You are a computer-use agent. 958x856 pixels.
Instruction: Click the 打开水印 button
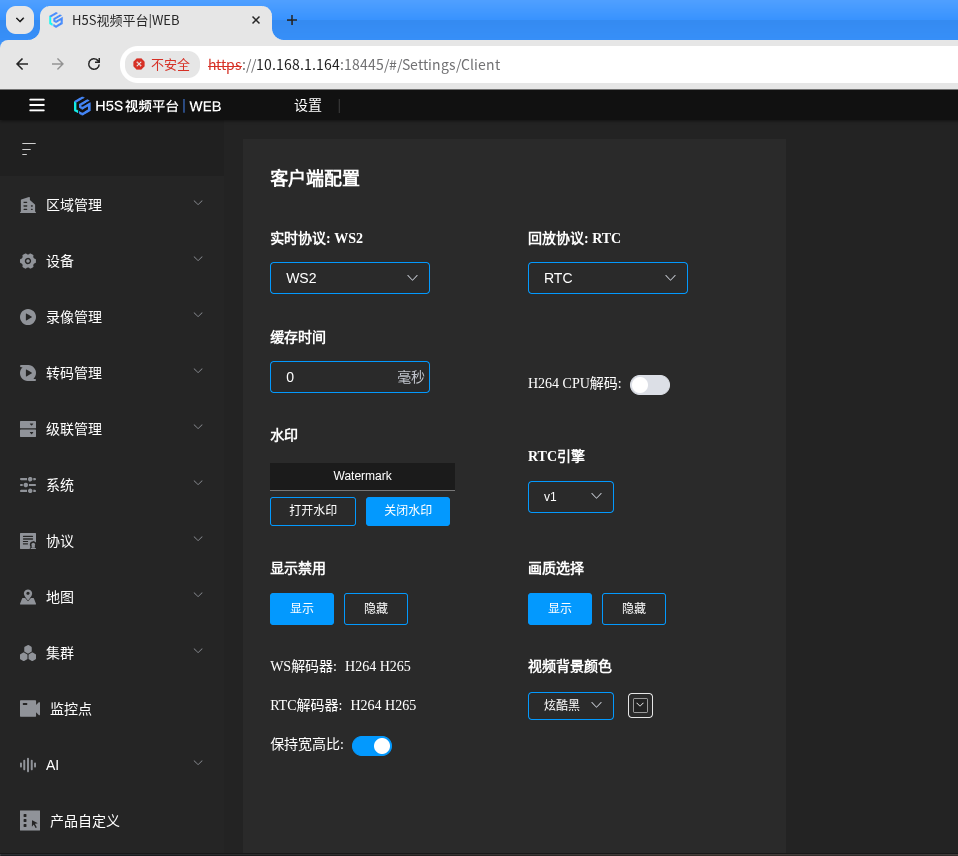(313, 511)
